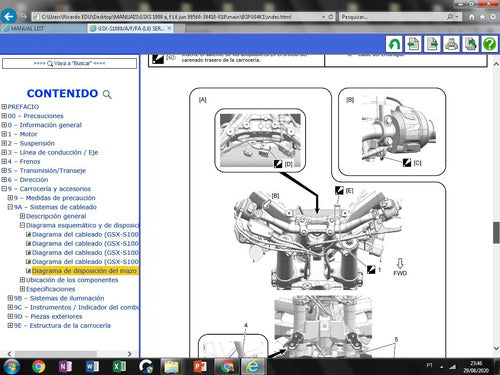Click the Pesquisar search field
500x375 pixels.
[393, 16]
